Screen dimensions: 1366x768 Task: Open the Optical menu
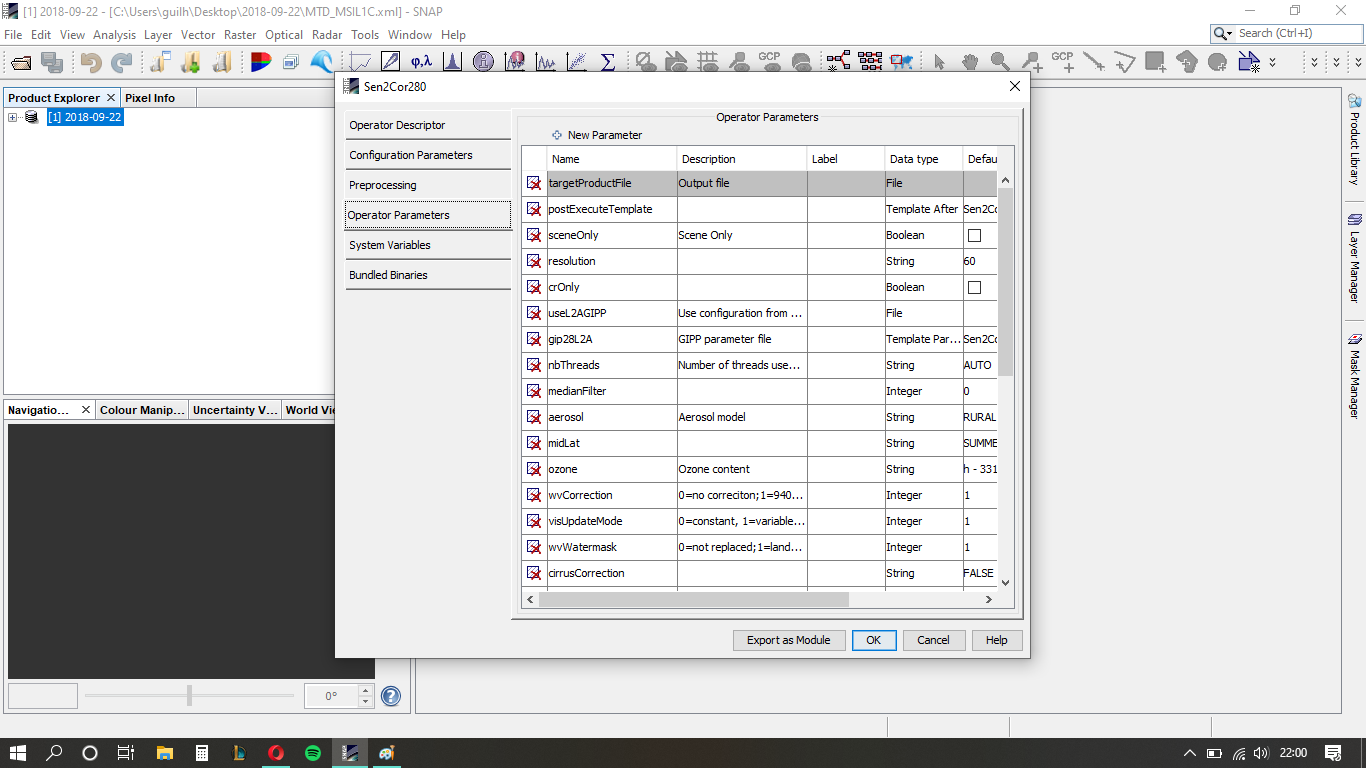coord(284,34)
